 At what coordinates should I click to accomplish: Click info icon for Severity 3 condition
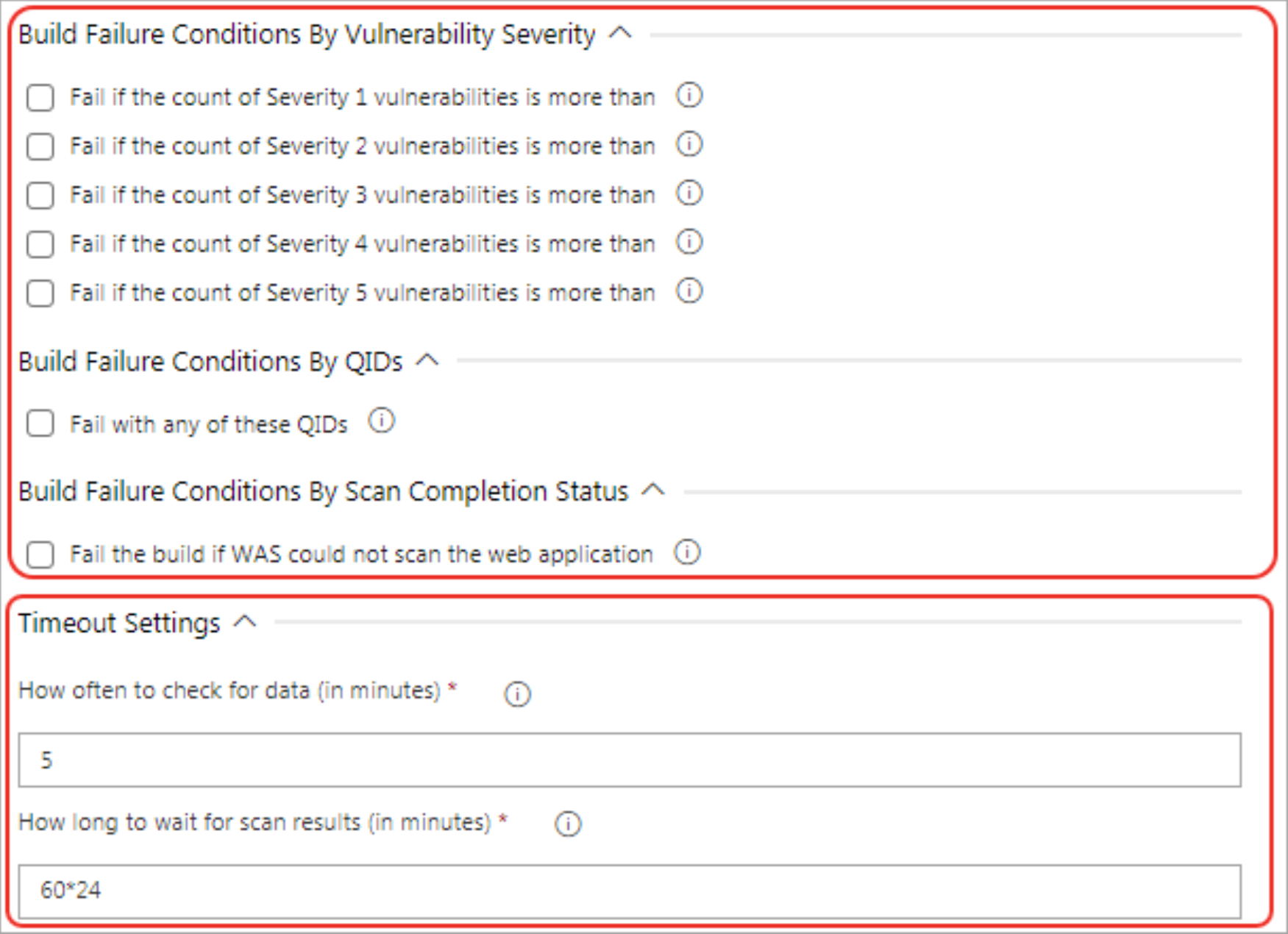[x=689, y=193]
